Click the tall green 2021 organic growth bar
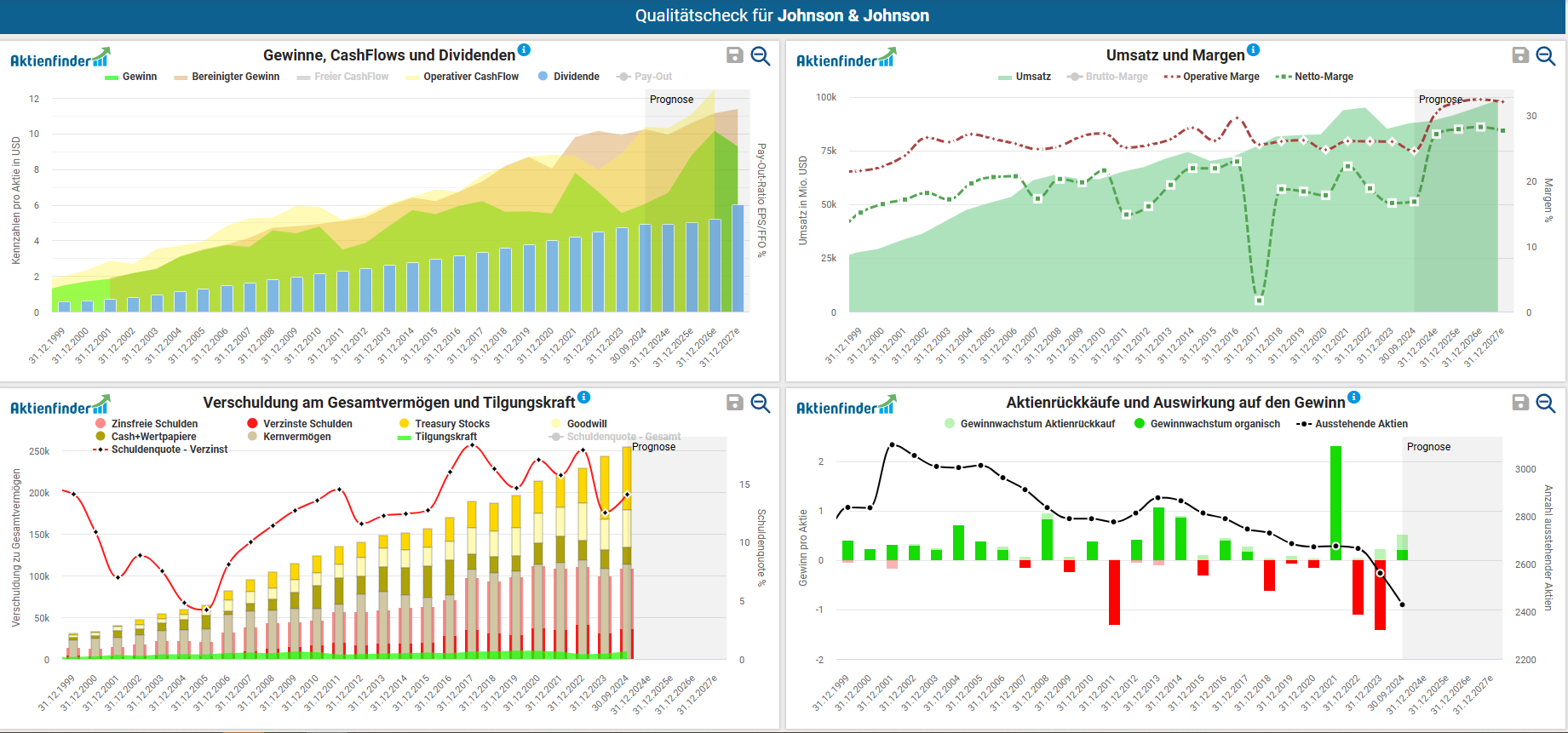 pos(1335,502)
